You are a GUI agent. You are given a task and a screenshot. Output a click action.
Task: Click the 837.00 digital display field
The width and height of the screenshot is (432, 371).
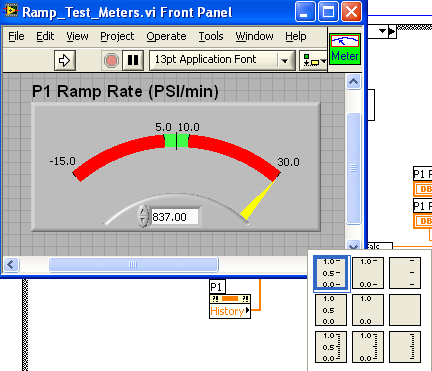click(175, 217)
